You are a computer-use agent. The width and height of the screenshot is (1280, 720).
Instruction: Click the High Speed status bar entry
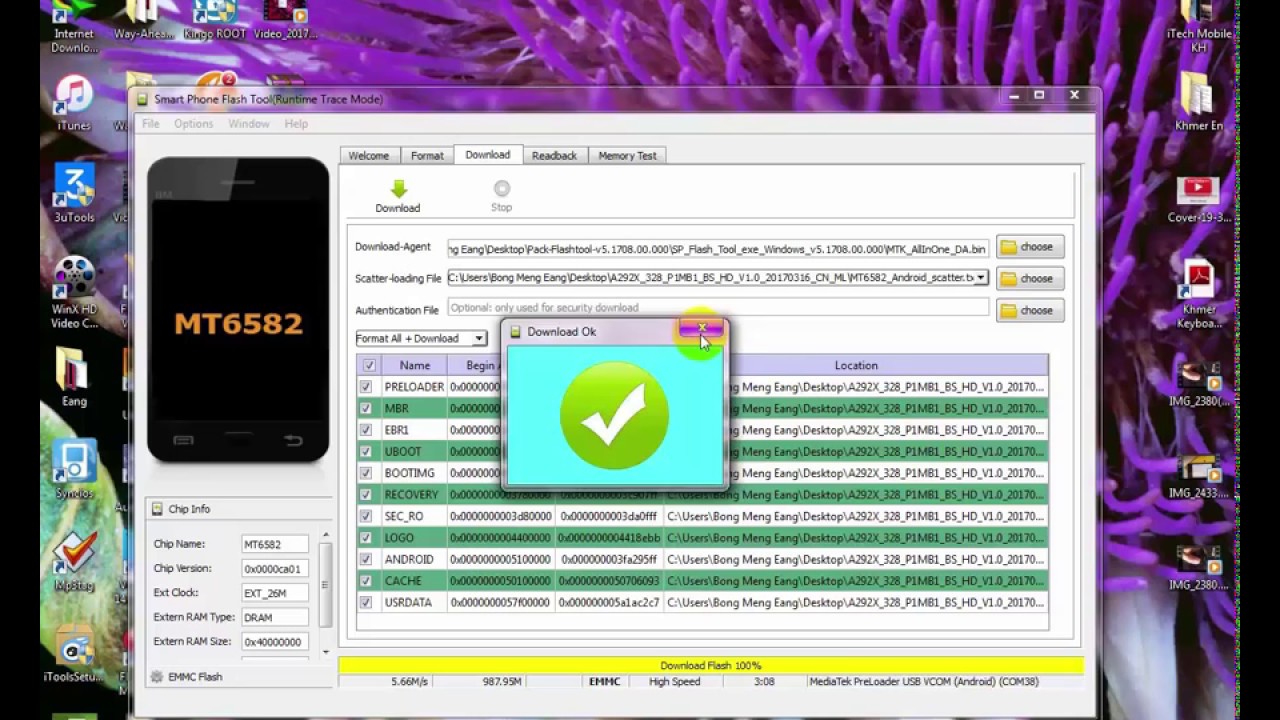tap(674, 682)
